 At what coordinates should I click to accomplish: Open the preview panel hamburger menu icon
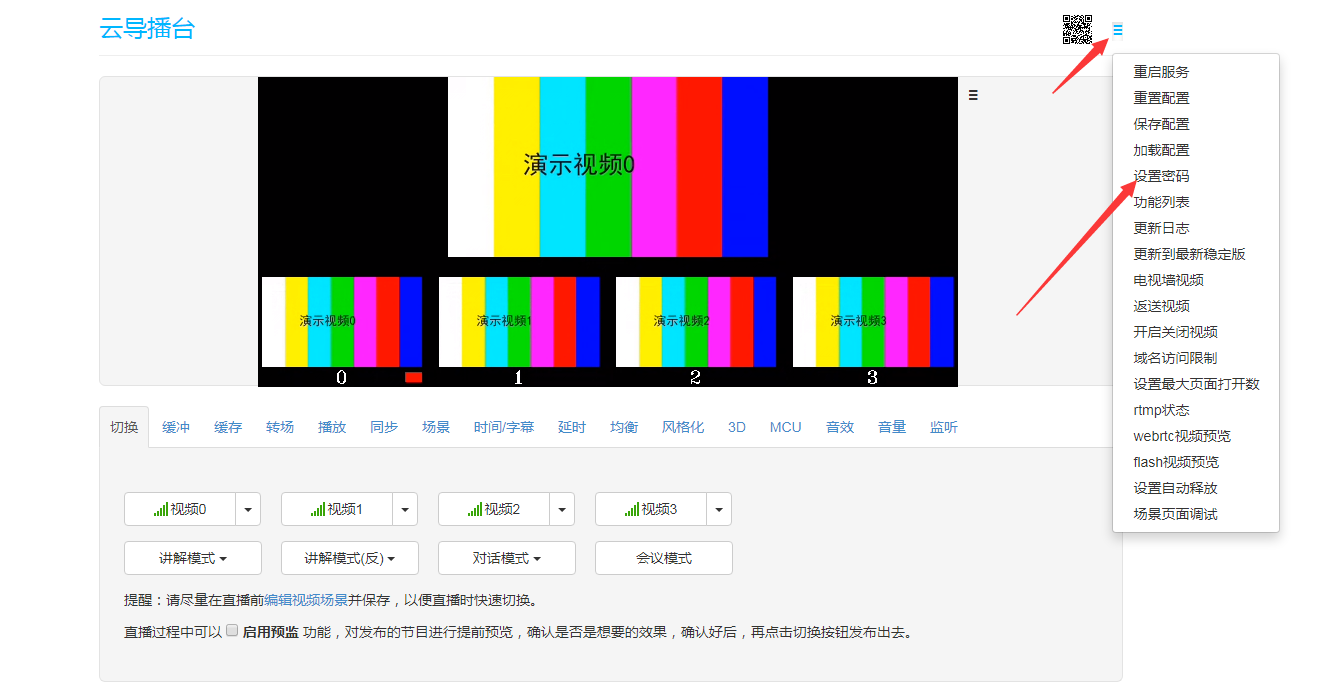point(973,95)
